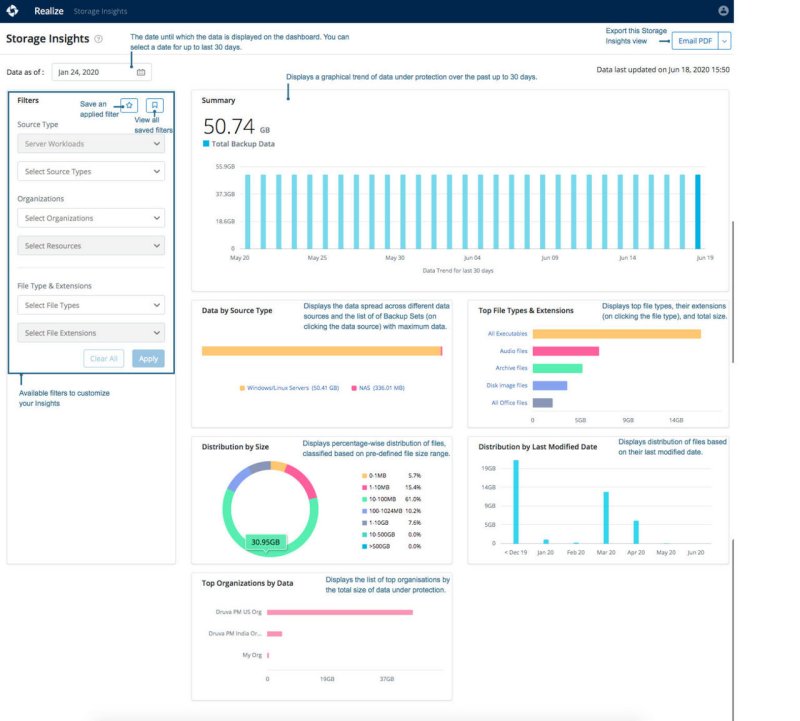Viewport: 800px width, 721px height.
Task: Select Storage Insights in the top navigation
Action: point(100,11)
